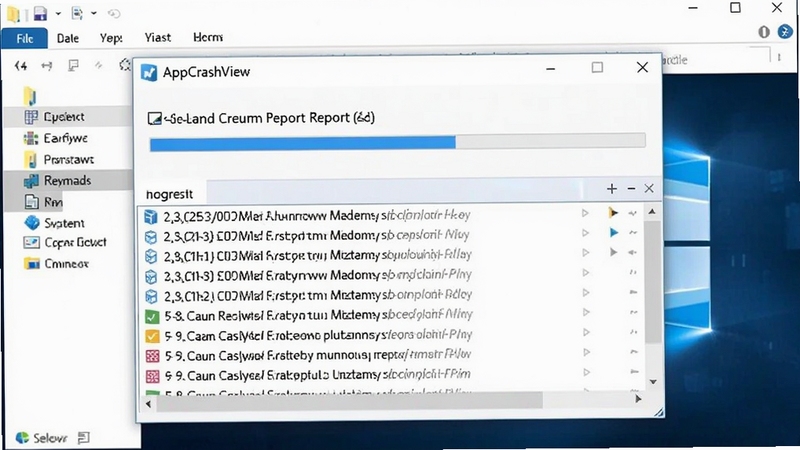The image size is (800, 450).
Task: Select the row starting 2,3,C1h1)
Action: coord(391,255)
